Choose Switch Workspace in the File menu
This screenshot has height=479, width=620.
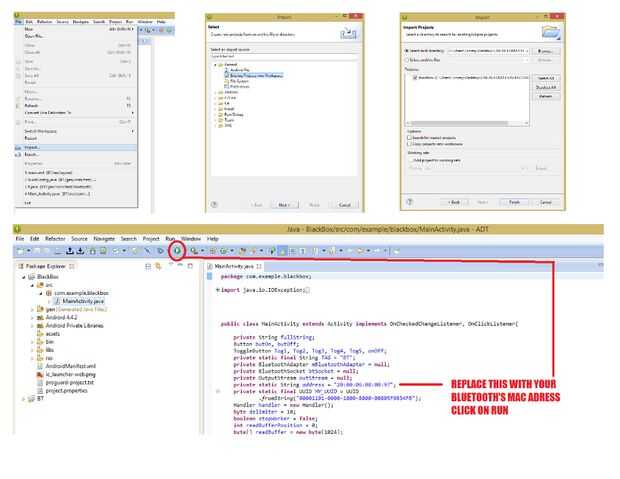point(76,131)
